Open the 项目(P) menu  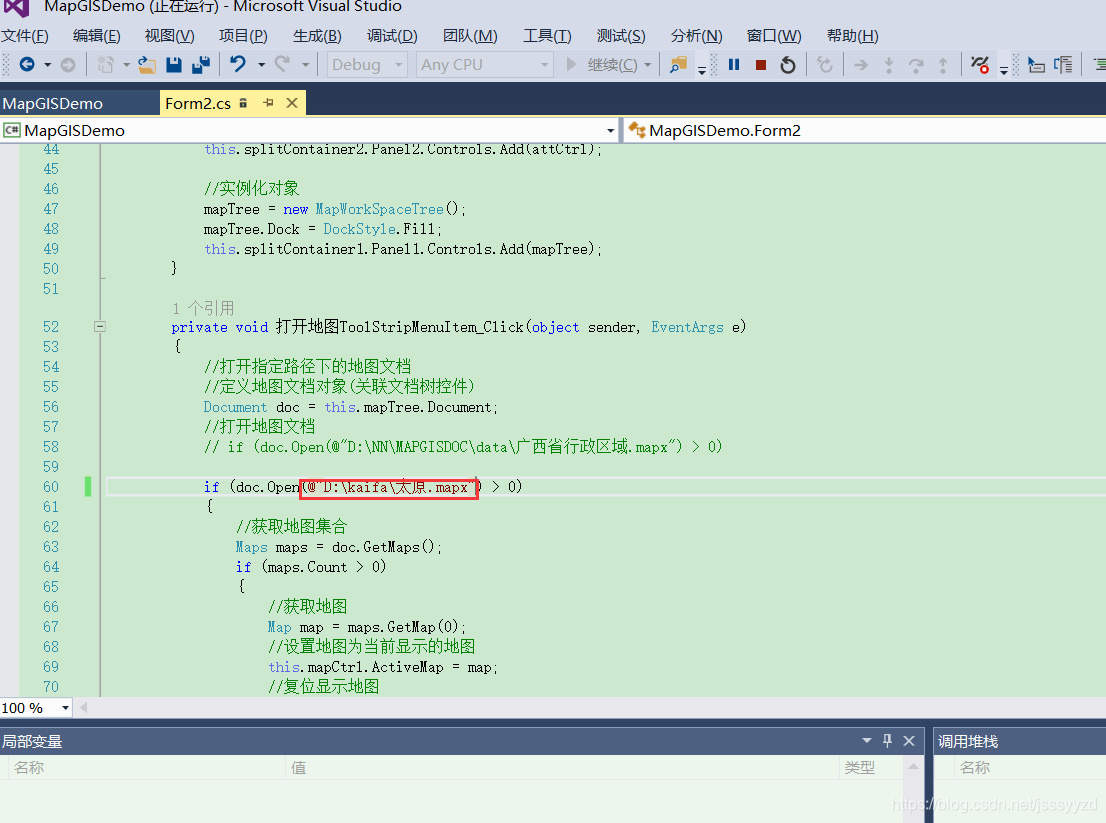[243, 36]
